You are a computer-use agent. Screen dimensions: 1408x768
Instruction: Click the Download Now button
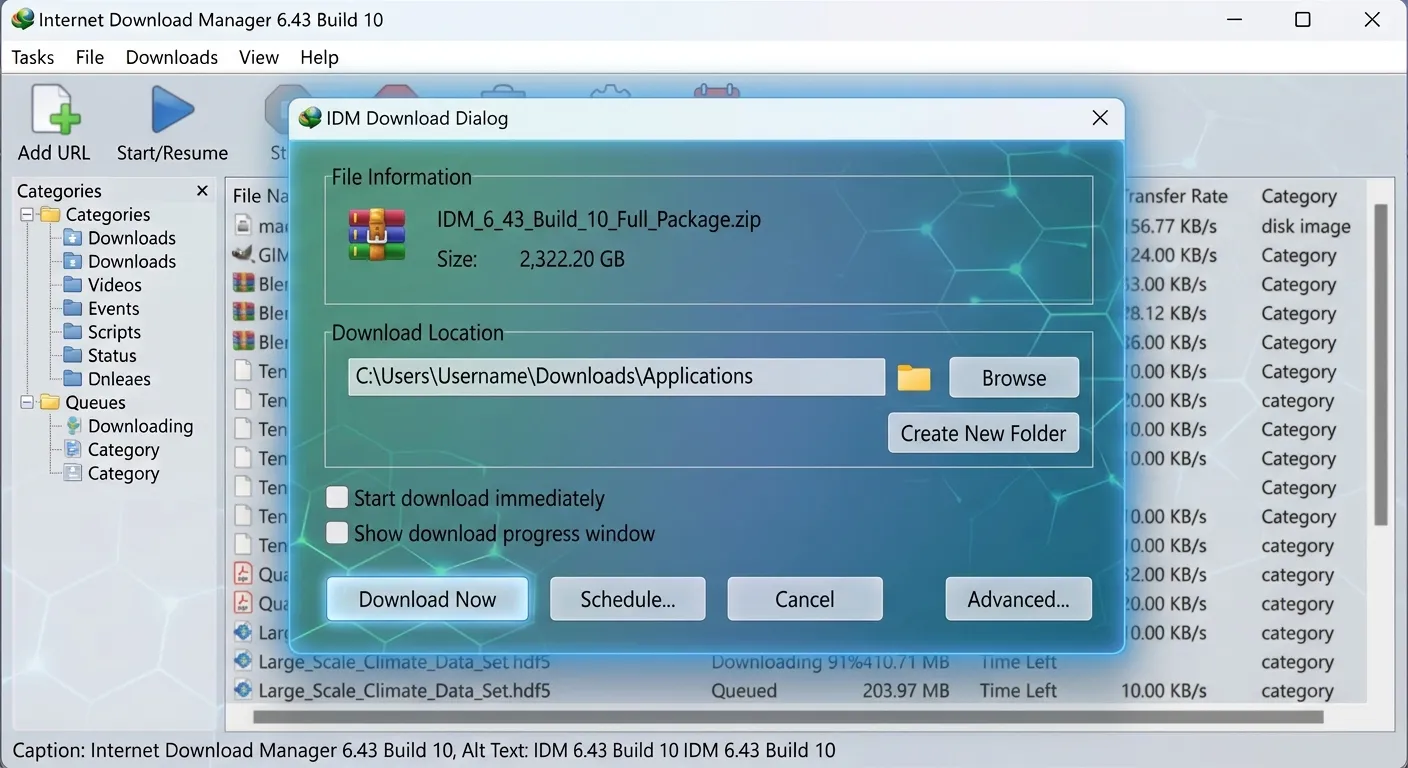coord(427,599)
